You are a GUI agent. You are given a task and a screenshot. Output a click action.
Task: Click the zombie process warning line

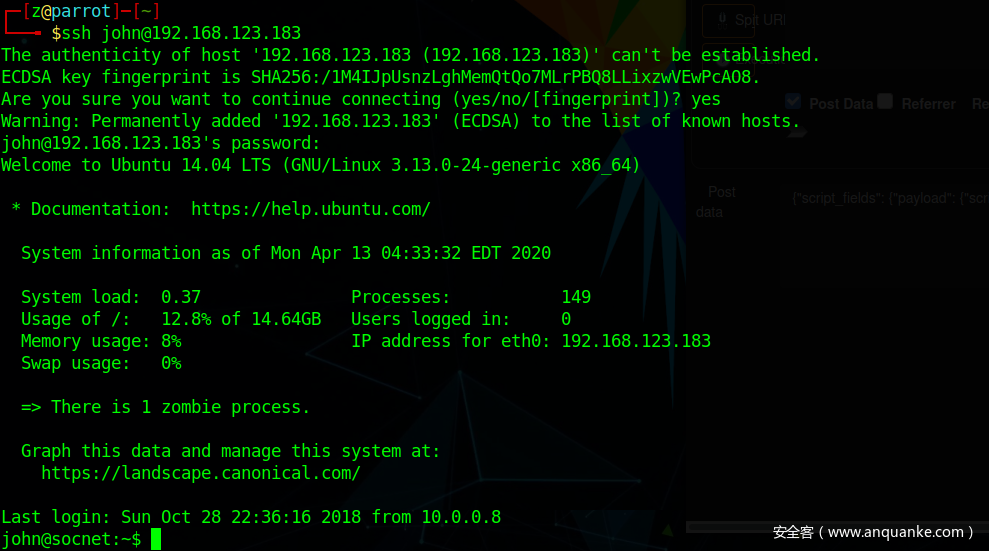click(x=165, y=407)
